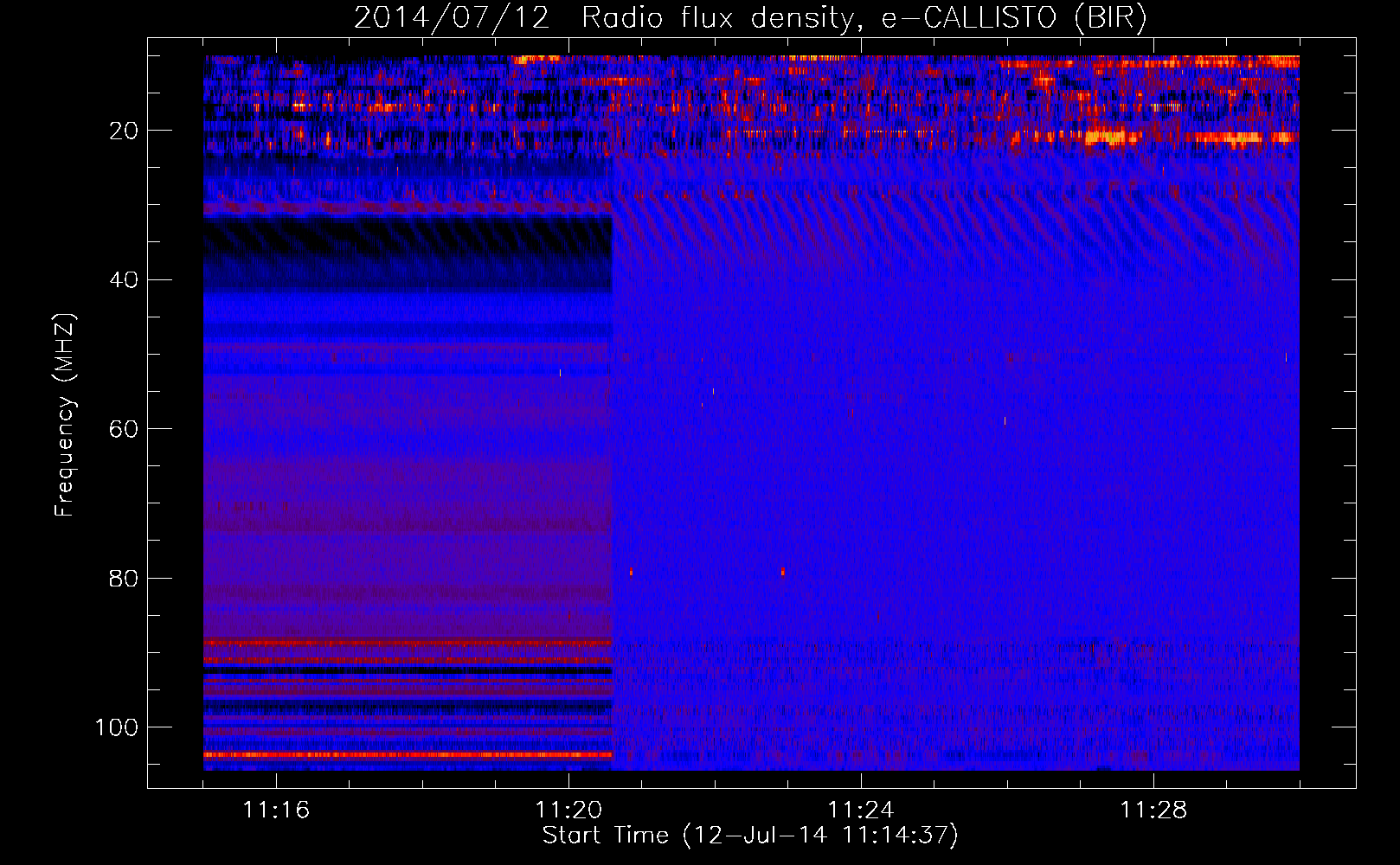Click the plot title "Radio flux density, e-CALLISTO (BIR)"
The width and height of the screenshot is (1400, 865).
click(864, 18)
